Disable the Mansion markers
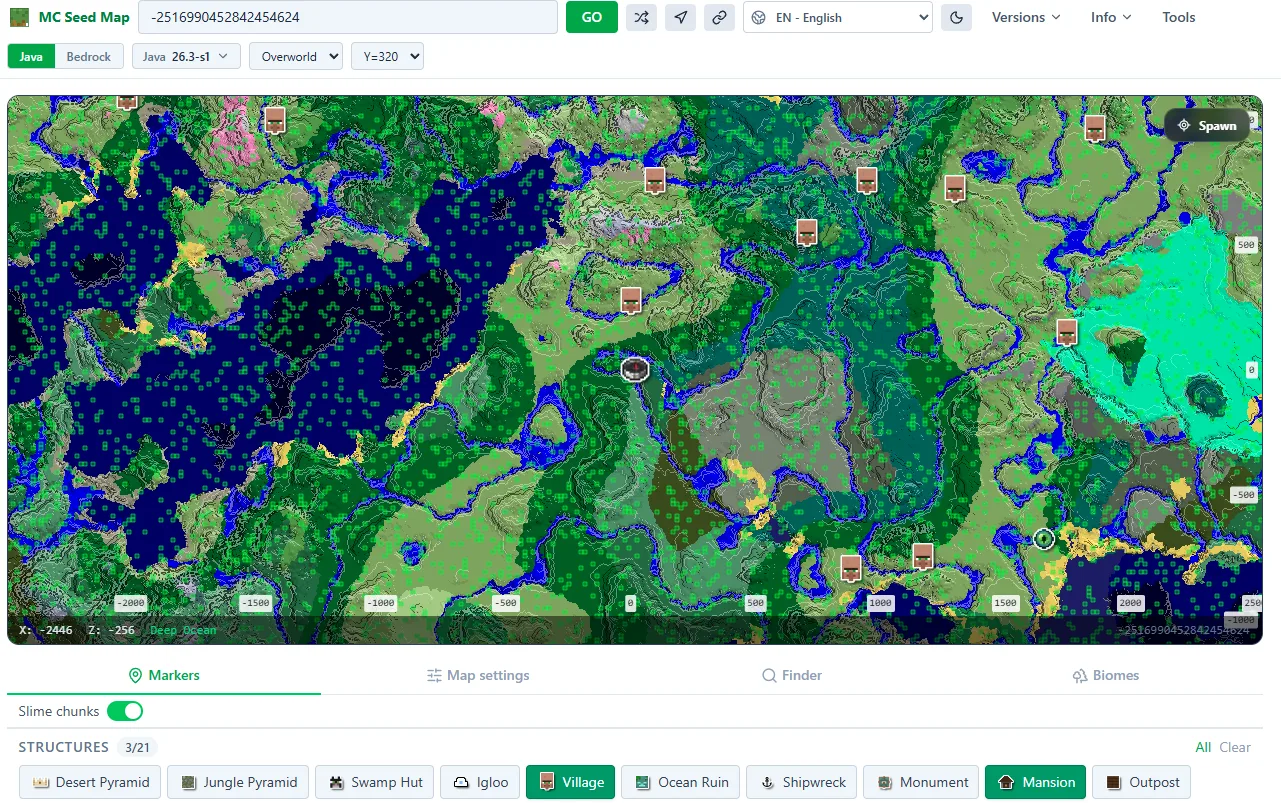 pyautogui.click(x=1036, y=782)
